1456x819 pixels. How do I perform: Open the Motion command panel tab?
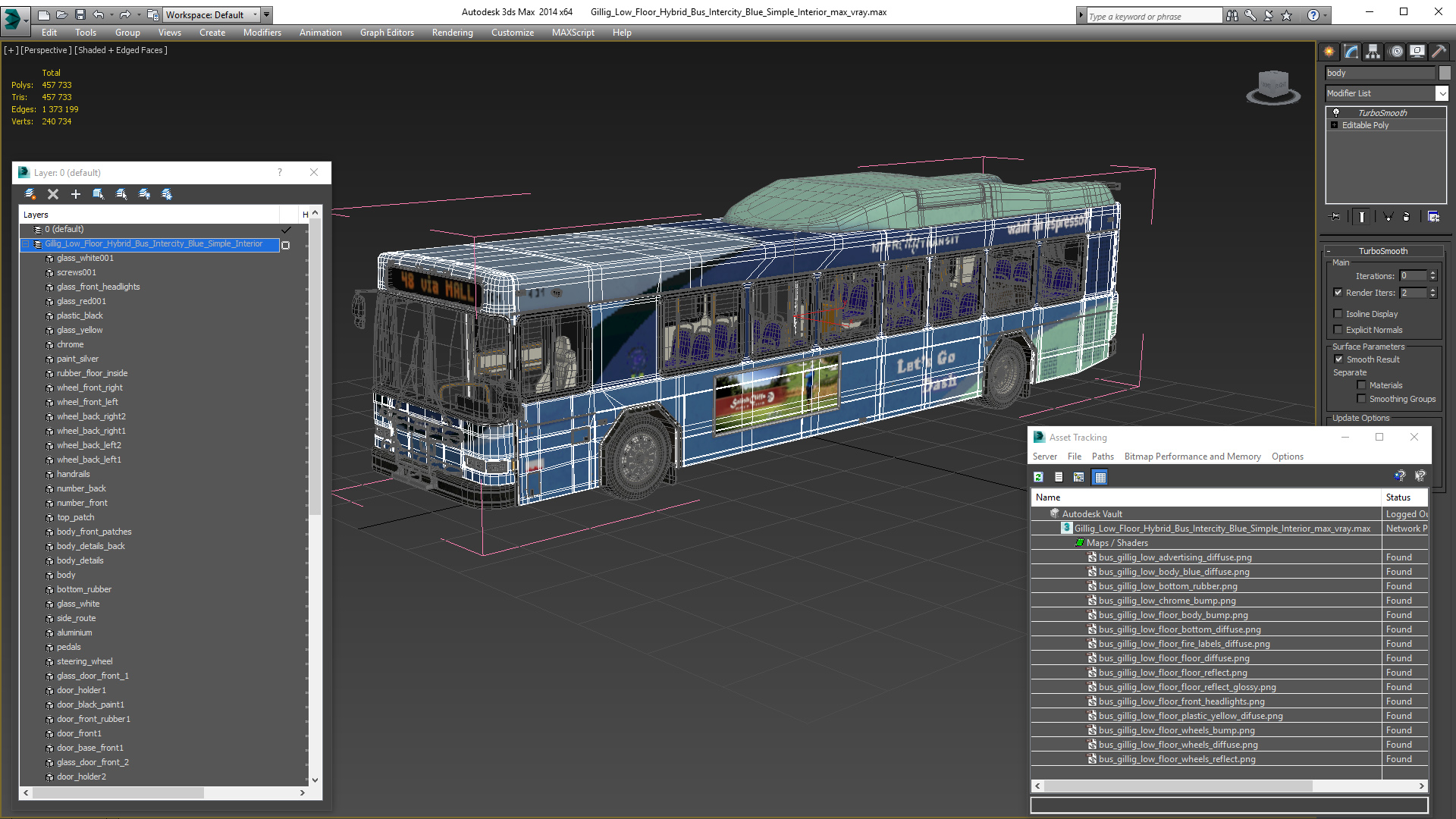(x=1396, y=52)
